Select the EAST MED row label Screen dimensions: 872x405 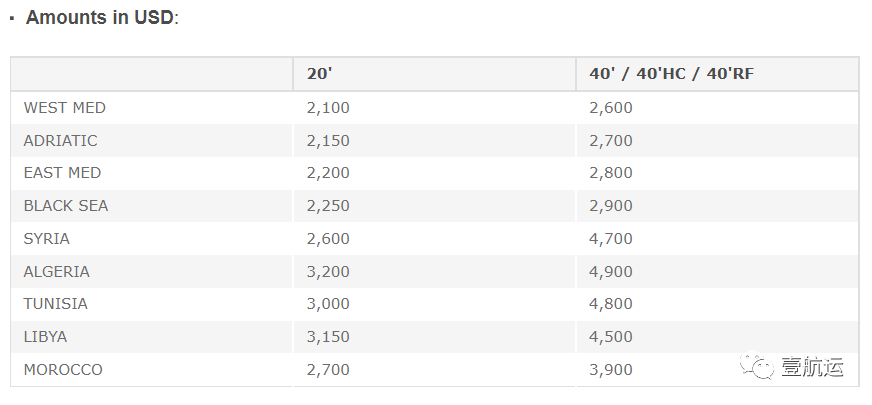tap(62, 173)
